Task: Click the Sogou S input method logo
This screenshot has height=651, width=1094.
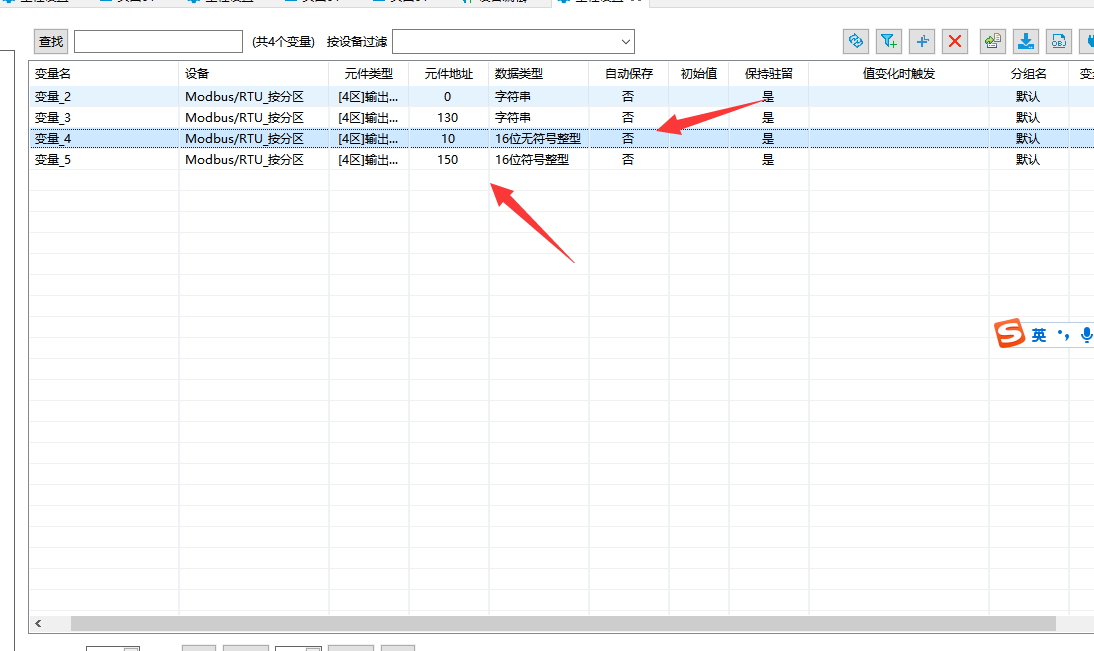Action: pyautogui.click(x=1010, y=334)
